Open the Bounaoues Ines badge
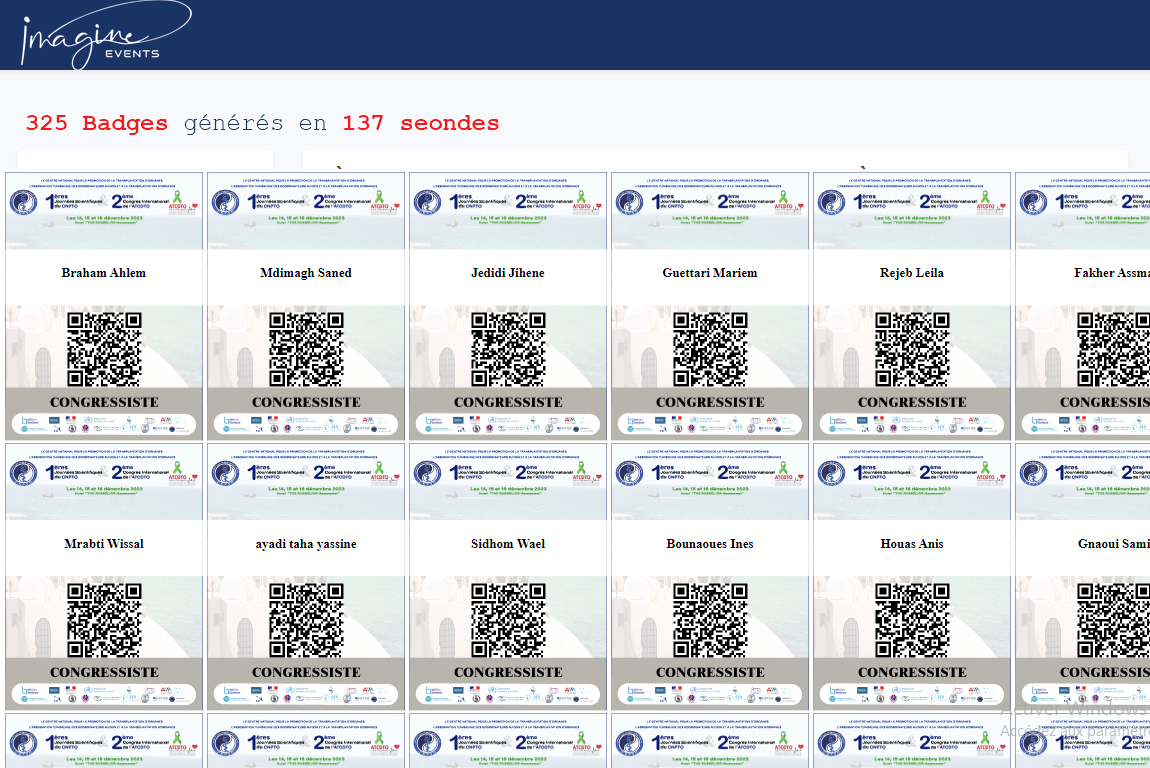This screenshot has height=768, width=1150. tap(710, 577)
